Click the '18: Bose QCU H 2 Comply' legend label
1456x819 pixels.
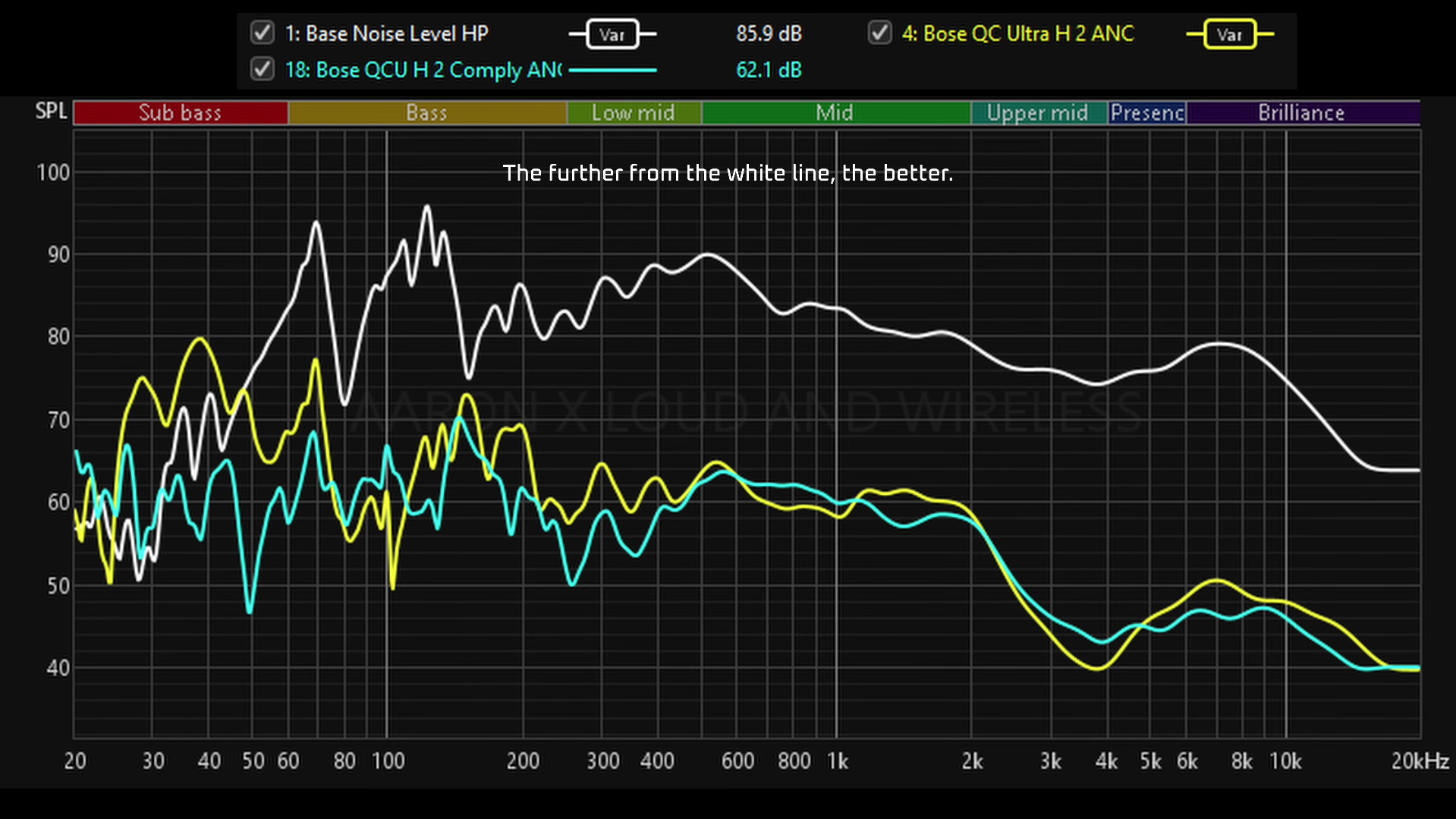pos(423,70)
